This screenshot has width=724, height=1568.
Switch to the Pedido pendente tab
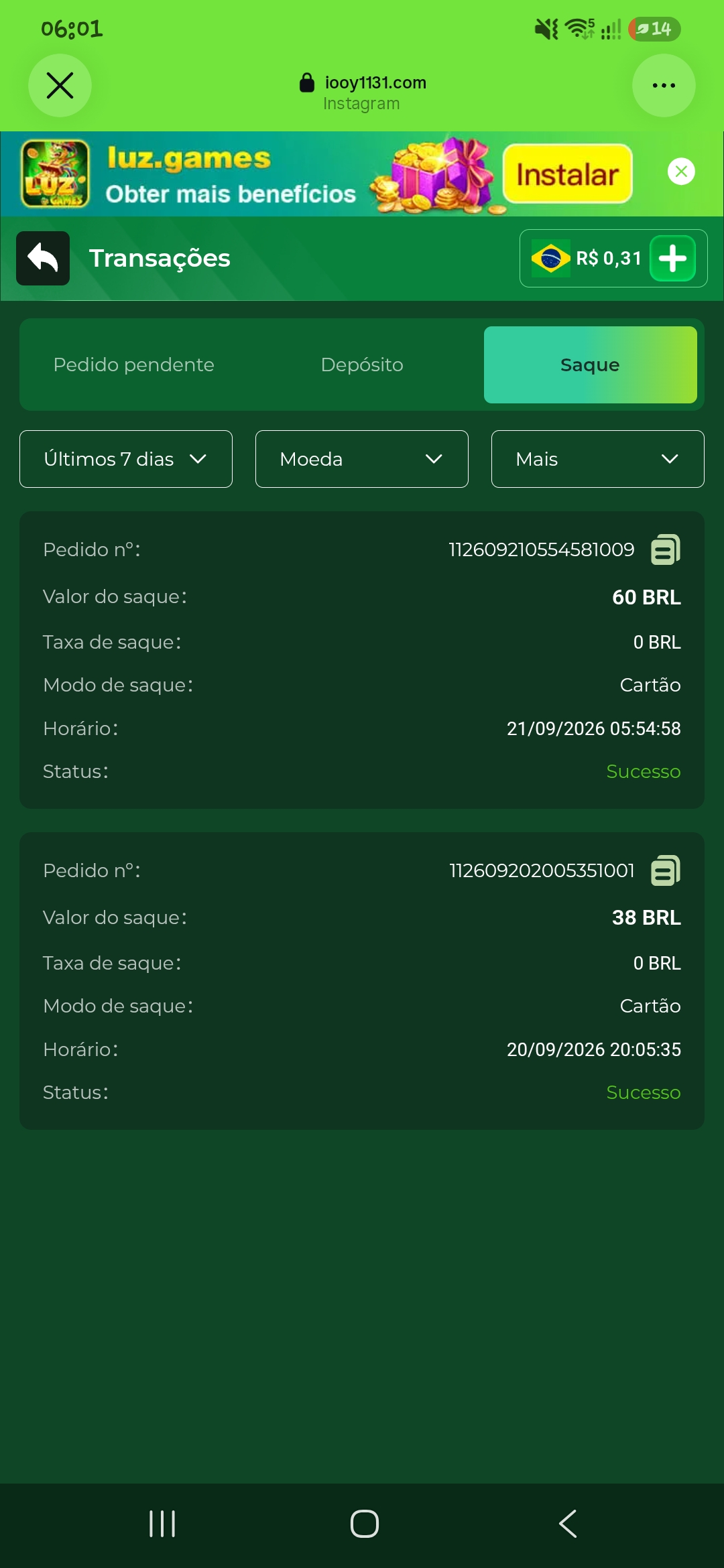pyautogui.click(x=134, y=365)
